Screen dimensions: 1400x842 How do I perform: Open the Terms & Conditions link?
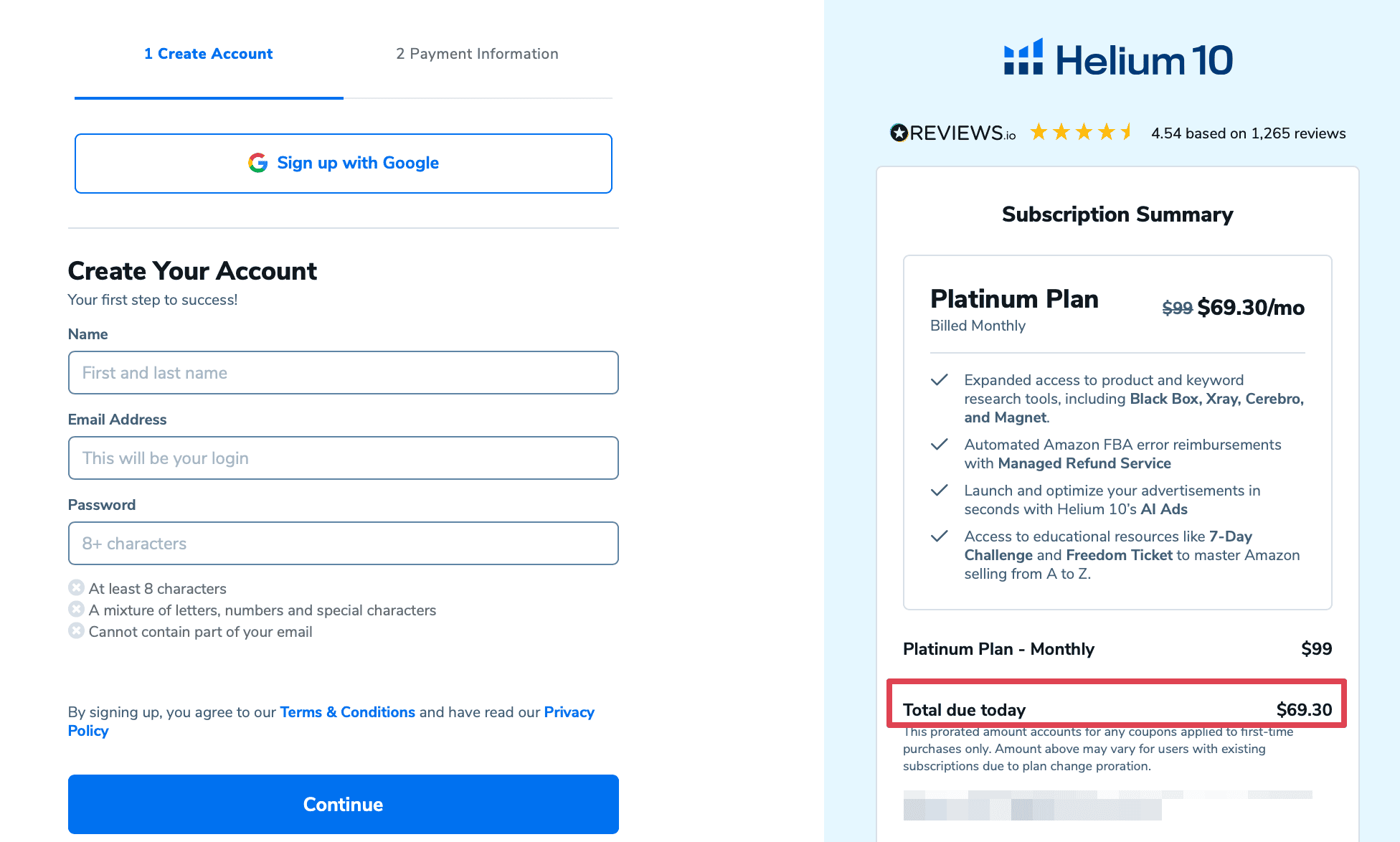click(347, 712)
